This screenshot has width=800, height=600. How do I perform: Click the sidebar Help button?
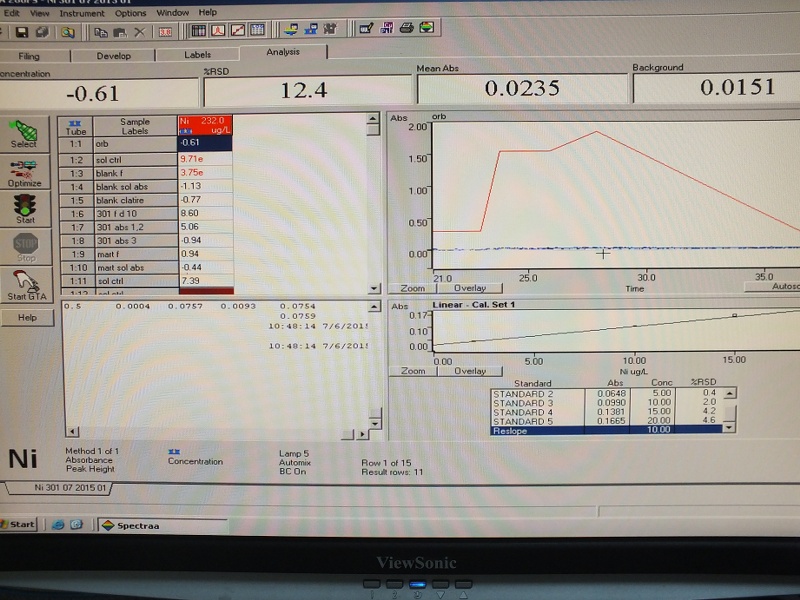[27, 317]
